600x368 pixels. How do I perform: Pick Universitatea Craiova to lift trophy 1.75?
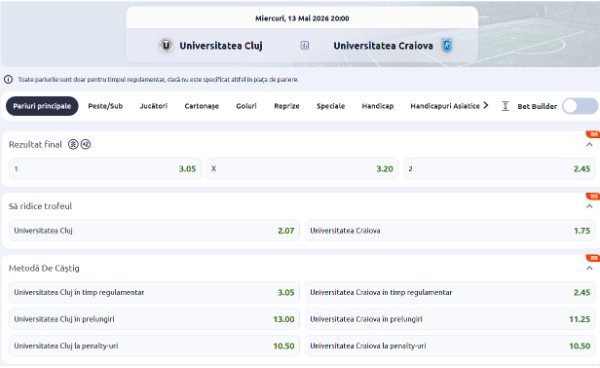coord(450,231)
